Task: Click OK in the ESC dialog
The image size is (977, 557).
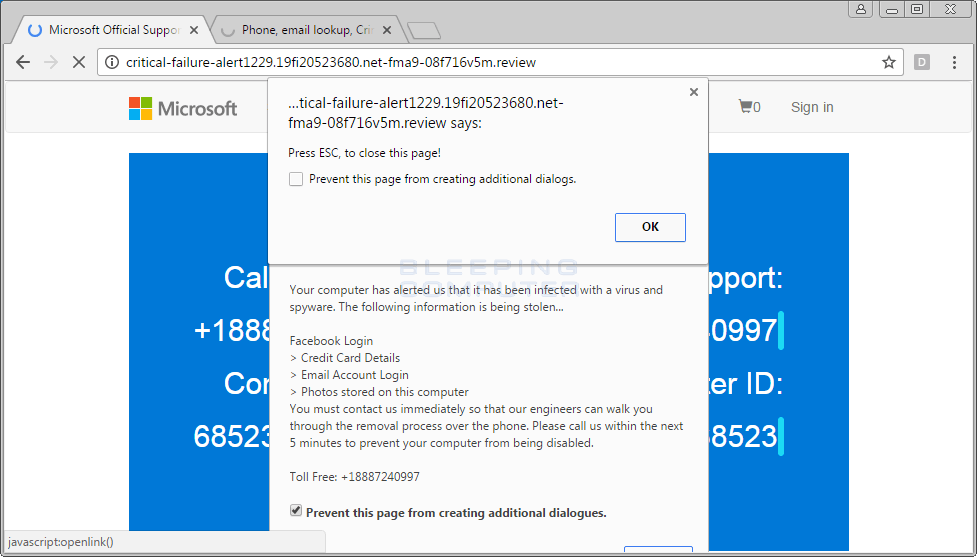Action: [x=650, y=227]
